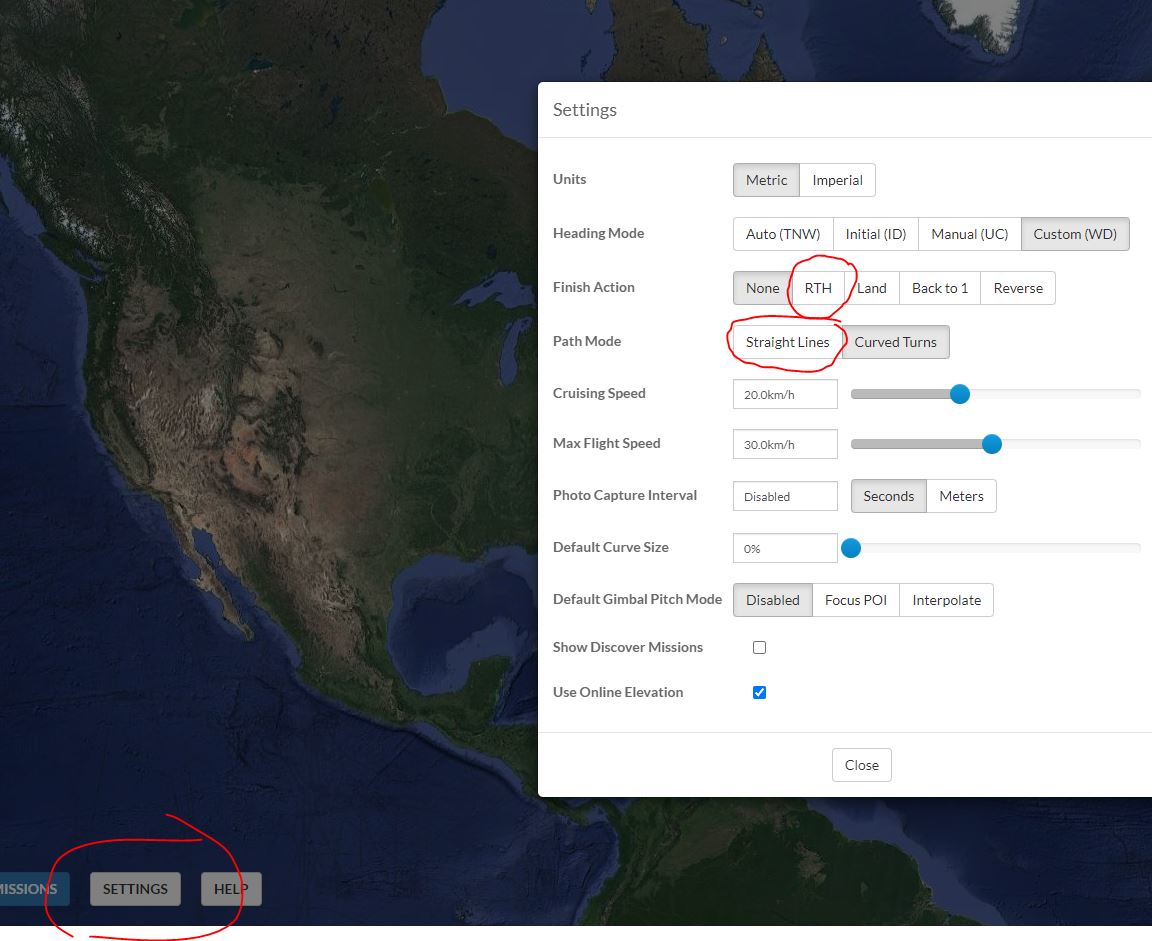The height and width of the screenshot is (941, 1152).
Task: Set Heading Mode to Auto (TNW)
Action: (782, 234)
